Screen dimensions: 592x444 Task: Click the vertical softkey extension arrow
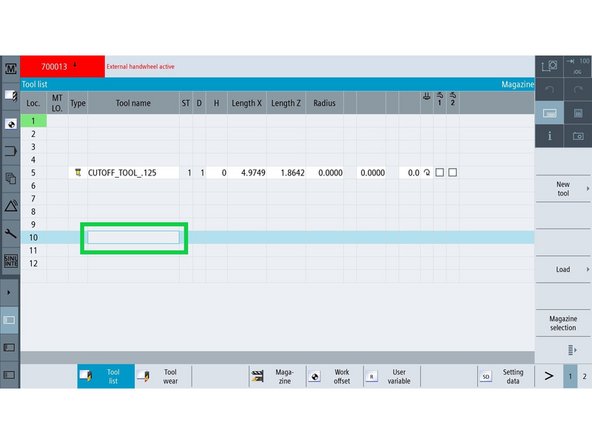click(x=572, y=350)
